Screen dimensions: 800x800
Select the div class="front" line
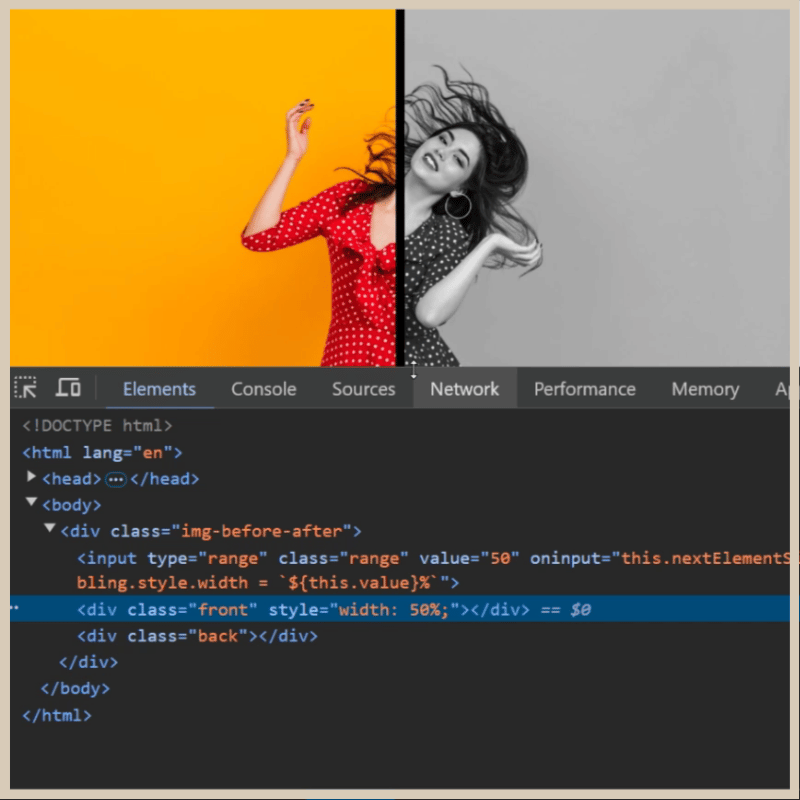click(400, 609)
